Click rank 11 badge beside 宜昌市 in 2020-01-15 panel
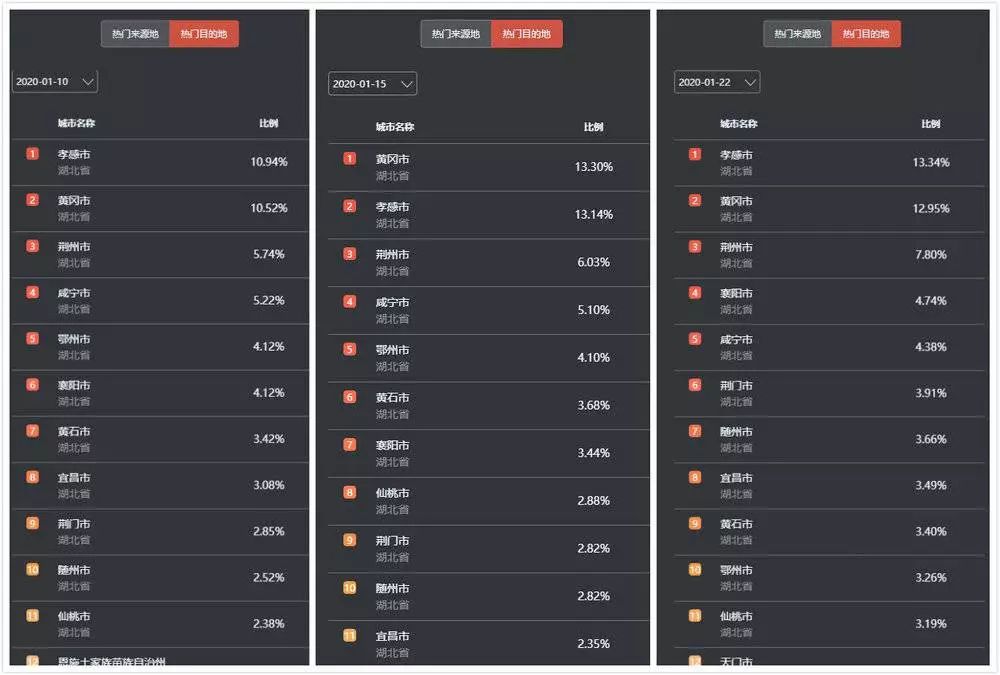1000x675 pixels. click(x=349, y=635)
